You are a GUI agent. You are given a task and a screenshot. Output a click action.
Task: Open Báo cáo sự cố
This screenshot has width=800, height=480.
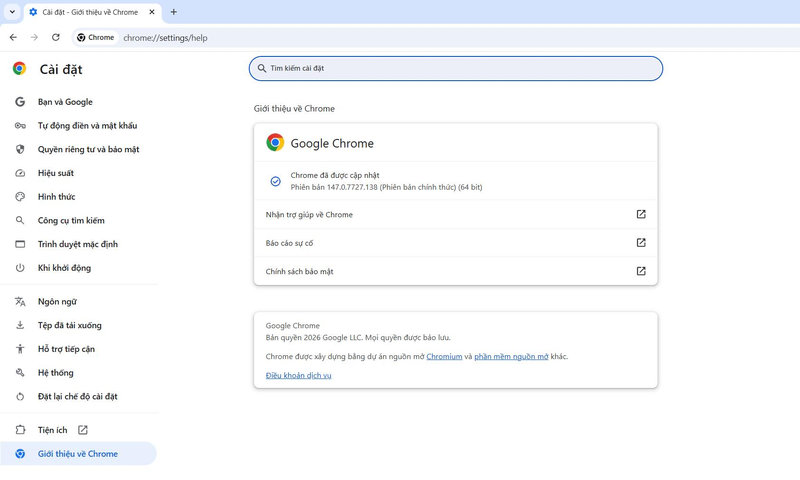tap(456, 243)
